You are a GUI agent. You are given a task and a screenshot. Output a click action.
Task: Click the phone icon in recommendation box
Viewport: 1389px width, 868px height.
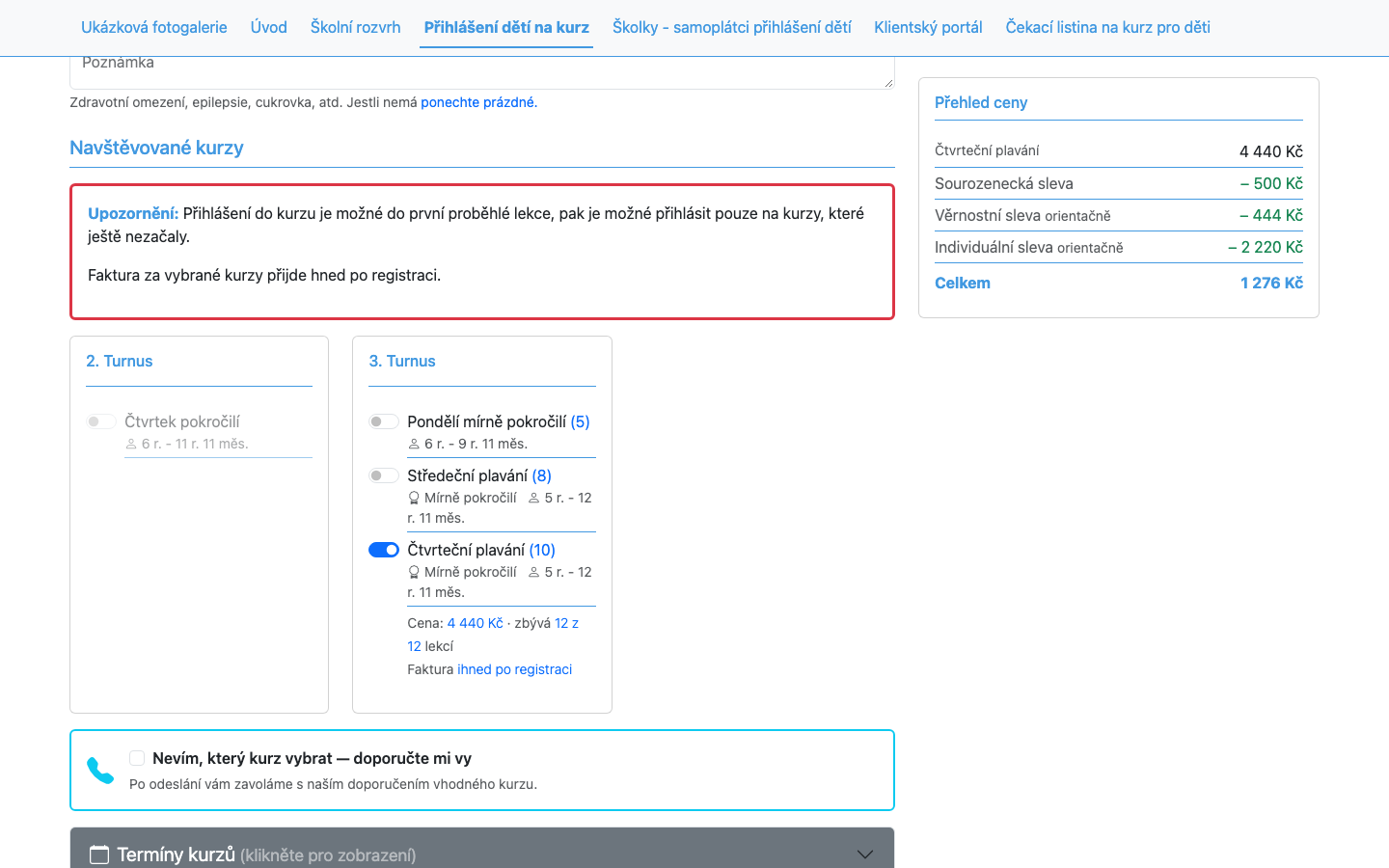click(100, 771)
